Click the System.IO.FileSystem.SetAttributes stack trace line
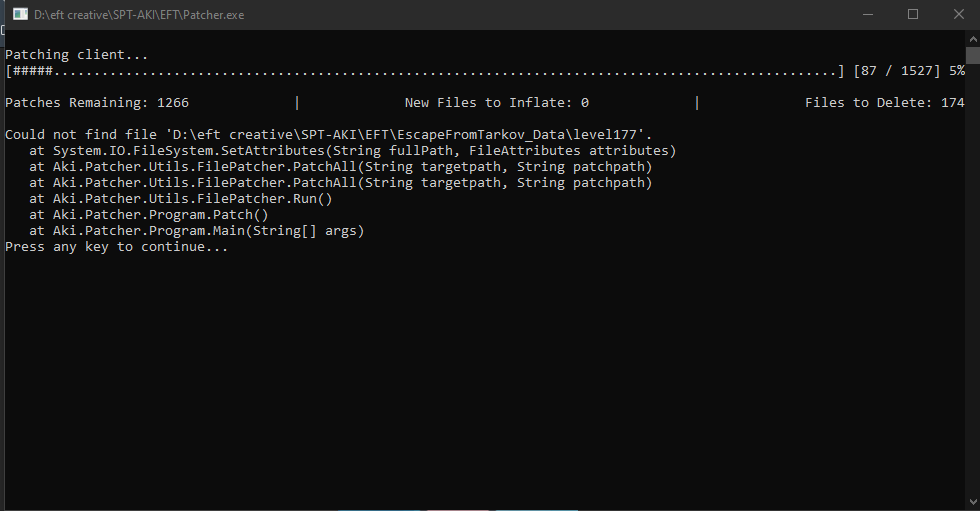The width and height of the screenshot is (980, 511). [352, 151]
